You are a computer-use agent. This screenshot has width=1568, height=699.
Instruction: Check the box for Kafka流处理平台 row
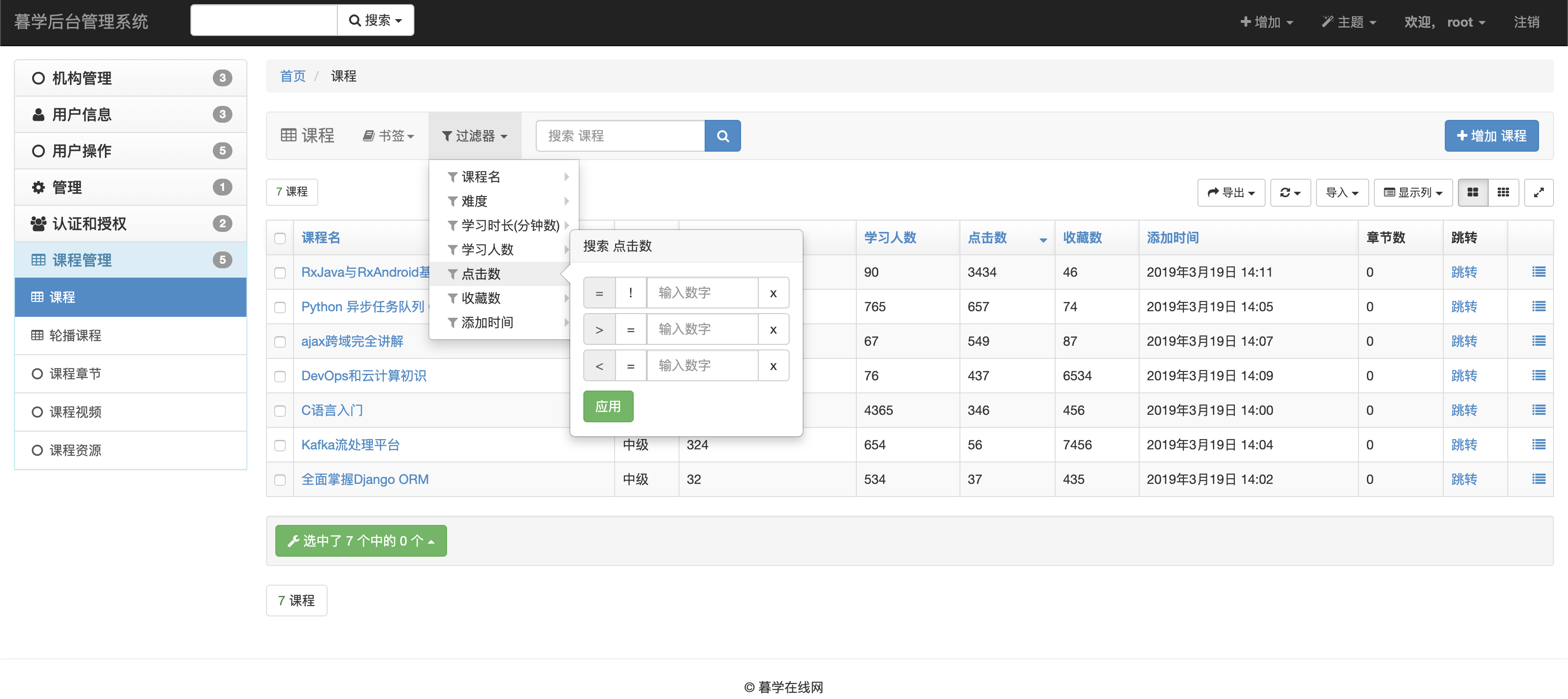(280, 445)
